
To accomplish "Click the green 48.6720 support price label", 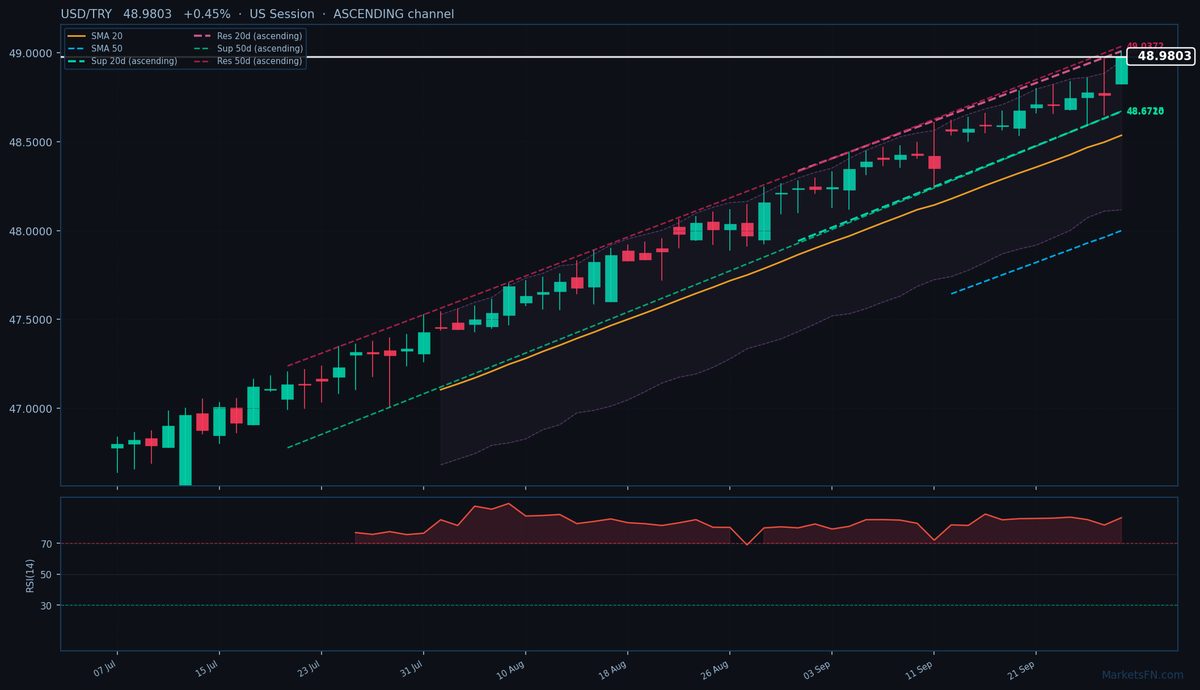I will click(x=1144, y=111).
